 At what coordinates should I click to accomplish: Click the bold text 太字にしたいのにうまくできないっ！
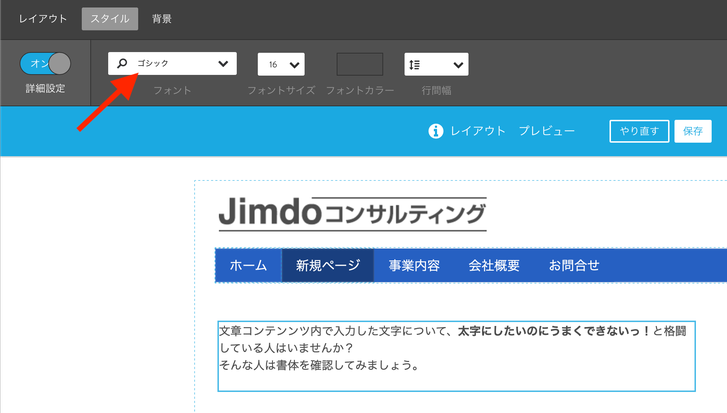point(555,331)
